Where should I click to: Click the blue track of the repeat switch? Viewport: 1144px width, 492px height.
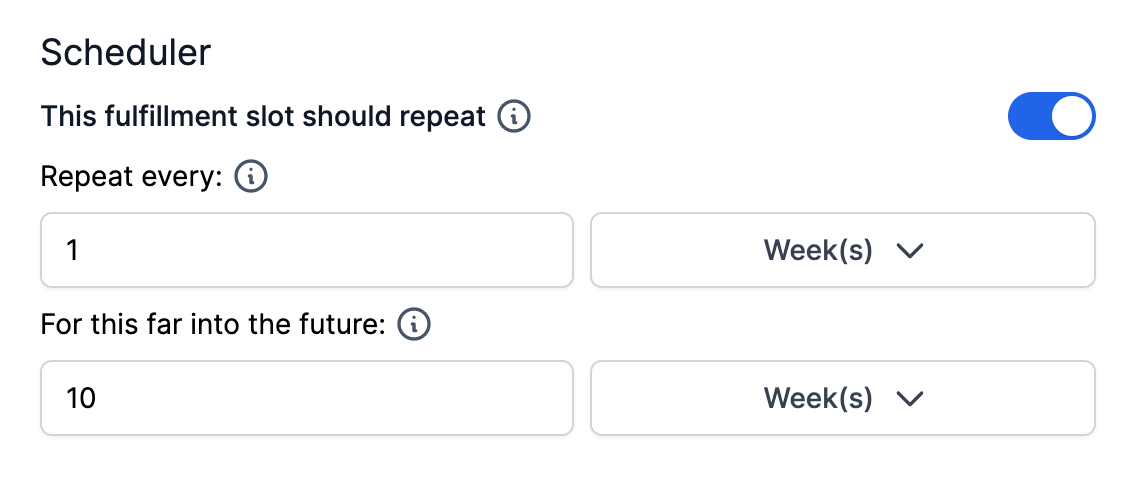[x=1028, y=117]
